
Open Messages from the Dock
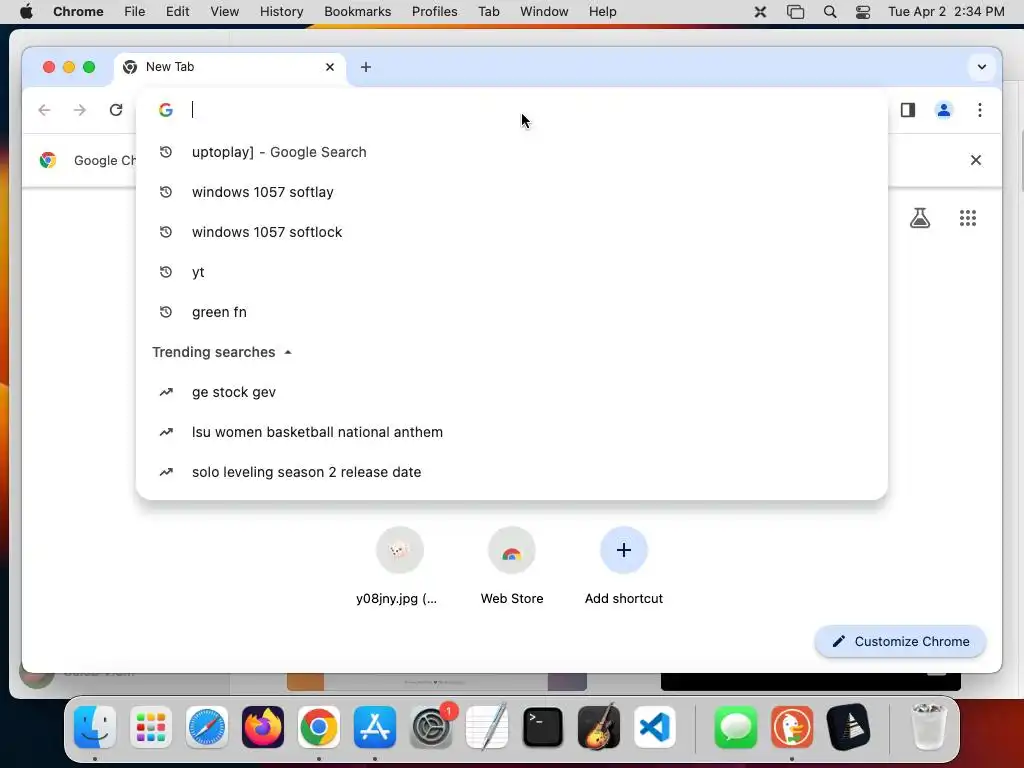point(736,727)
